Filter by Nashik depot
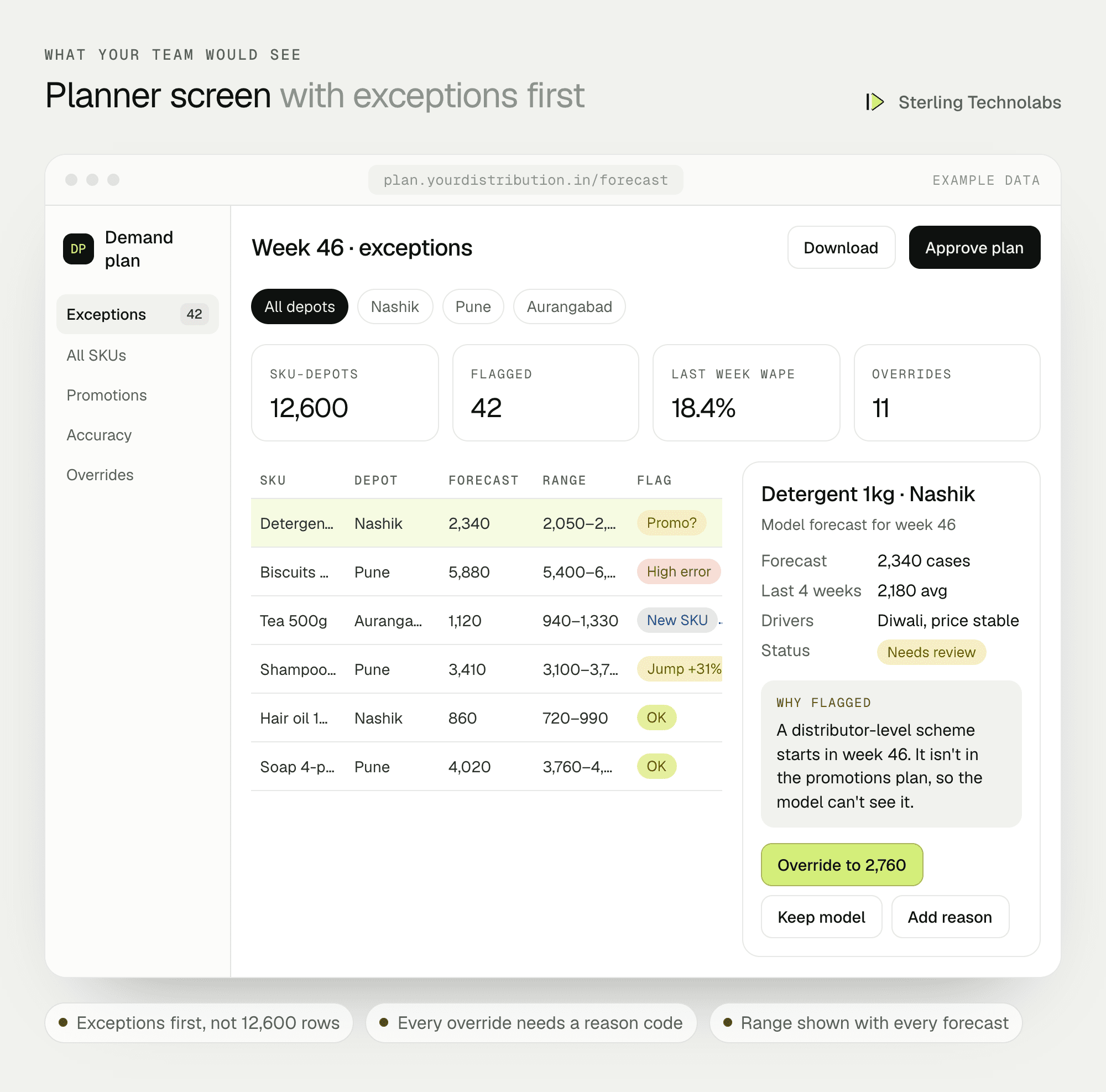The height and width of the screenshot is (1092, 1106). 395,306
